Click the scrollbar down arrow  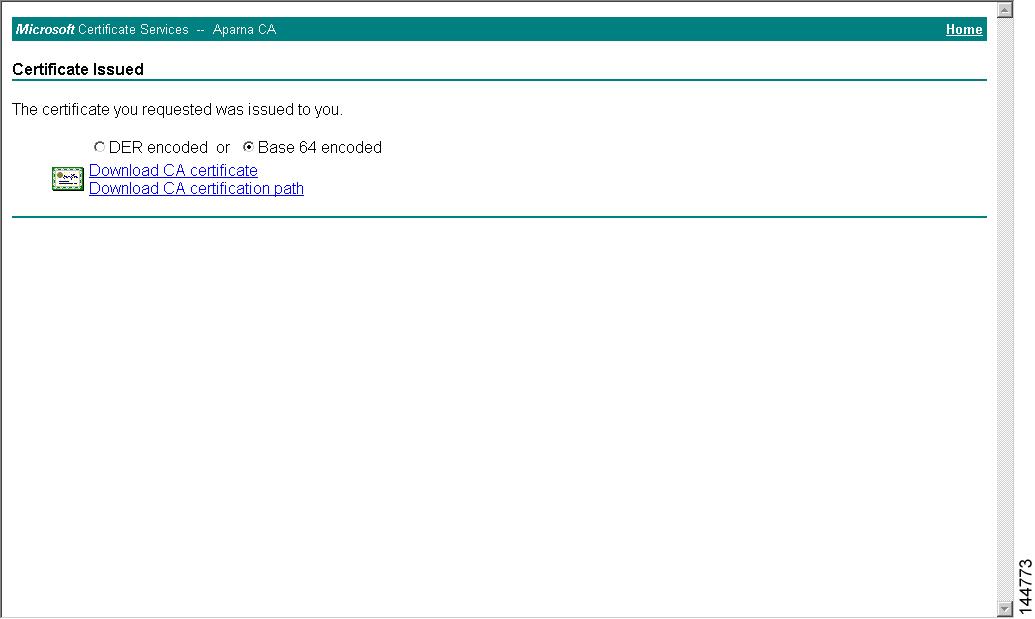[1005, 608]
